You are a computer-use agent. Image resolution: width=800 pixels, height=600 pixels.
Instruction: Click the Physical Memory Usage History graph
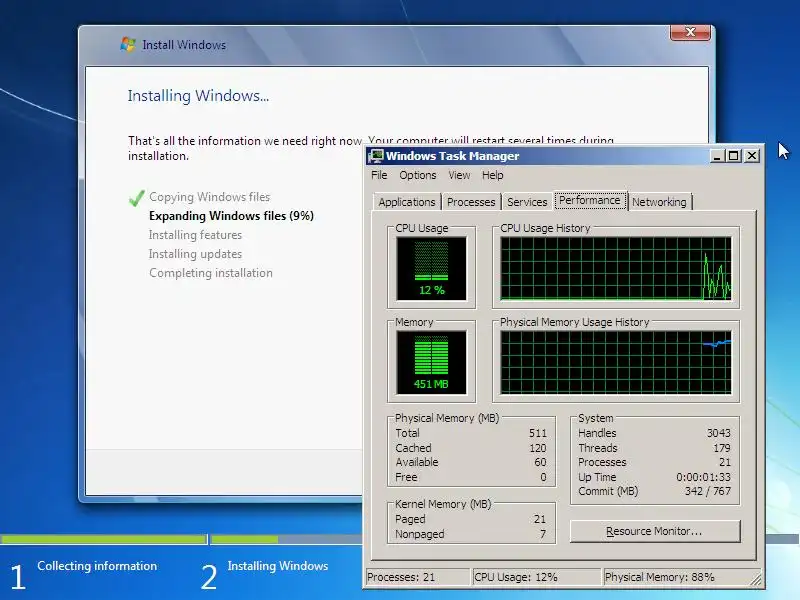coord(616,362)
